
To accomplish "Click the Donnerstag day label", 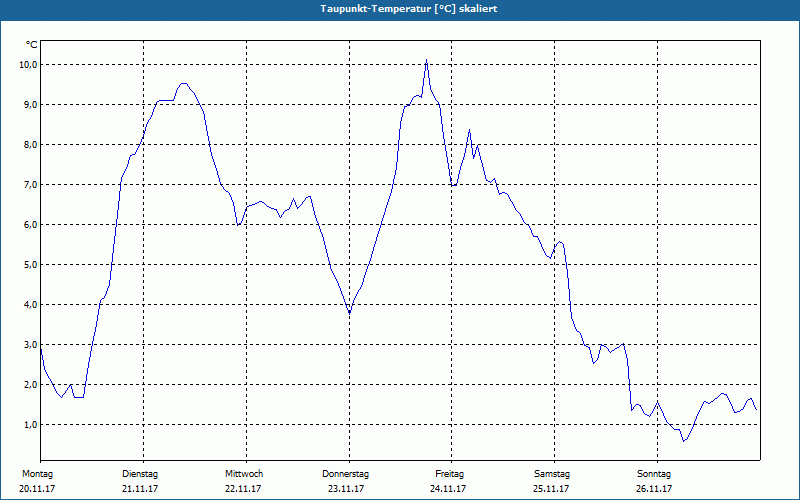I will pos(345,474).
